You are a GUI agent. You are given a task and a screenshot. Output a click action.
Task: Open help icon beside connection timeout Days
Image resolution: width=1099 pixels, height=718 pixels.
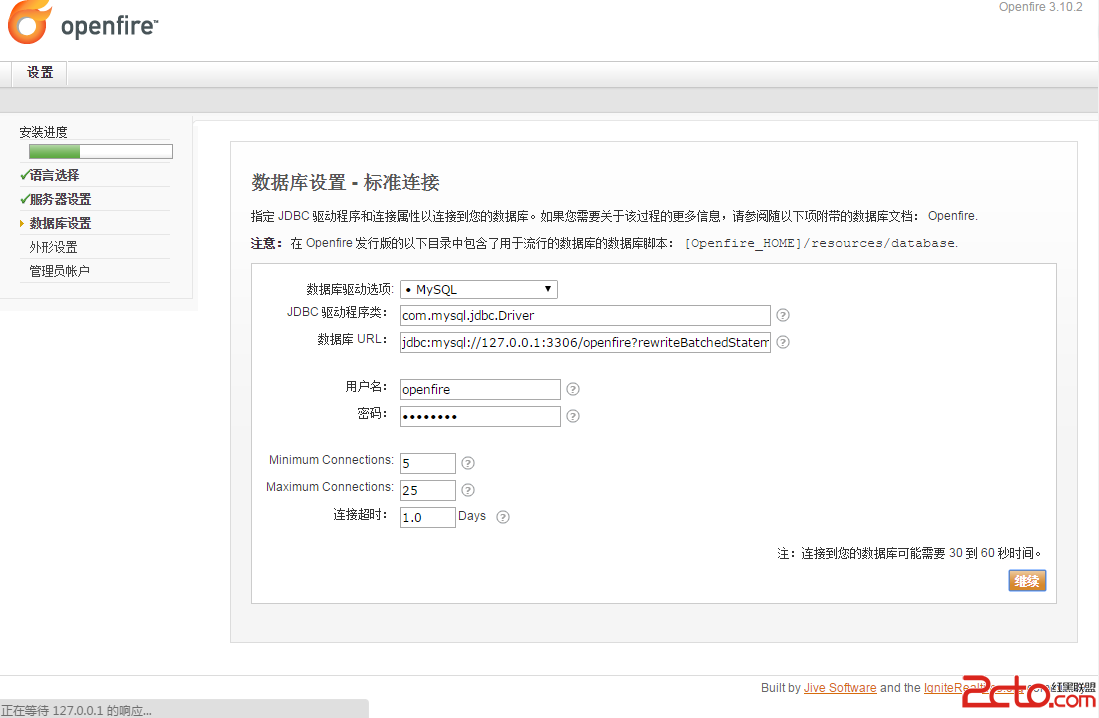(x=503, y=517)
